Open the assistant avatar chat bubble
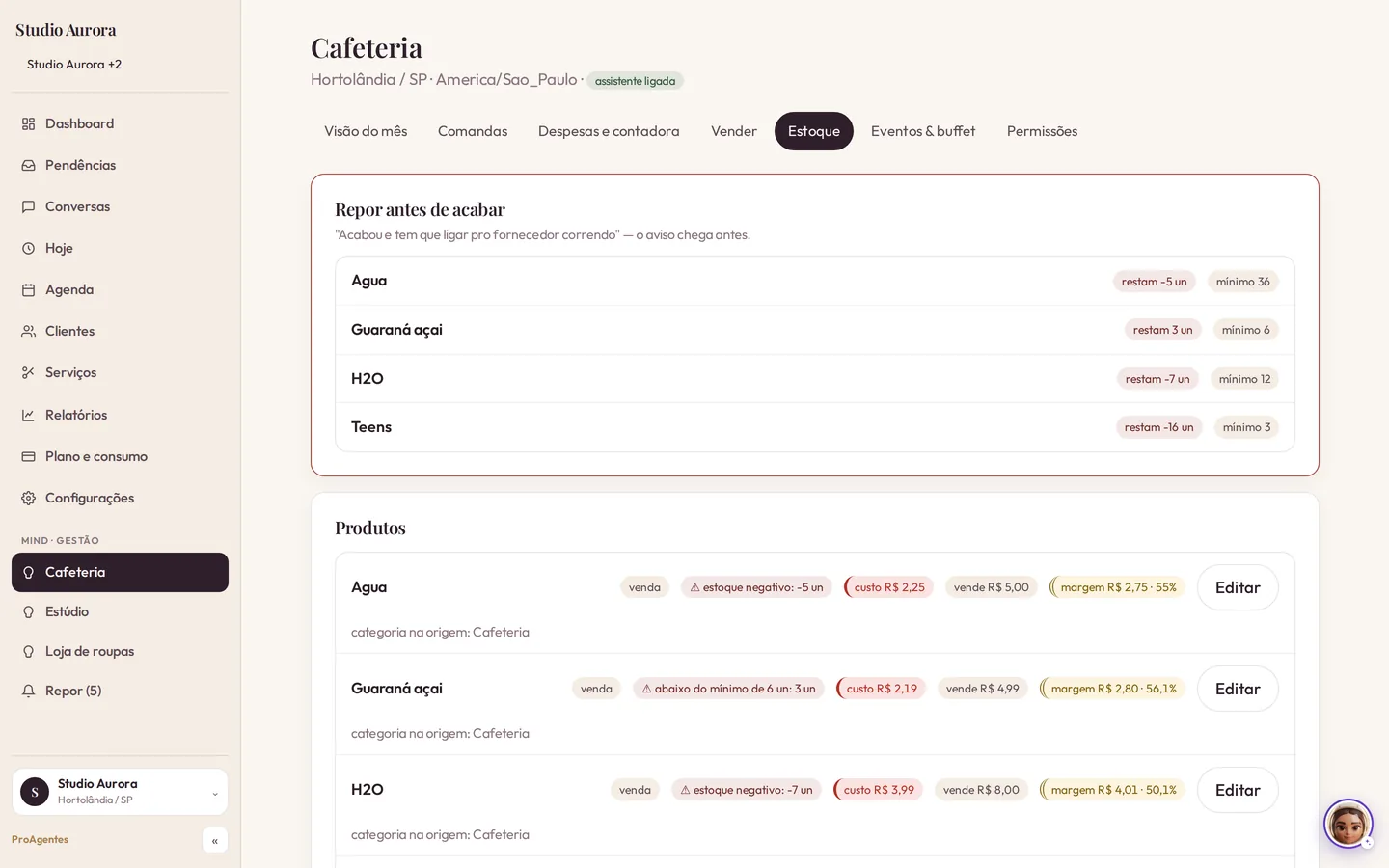The image size is (1389, 868). click(x=1348, y=824)
